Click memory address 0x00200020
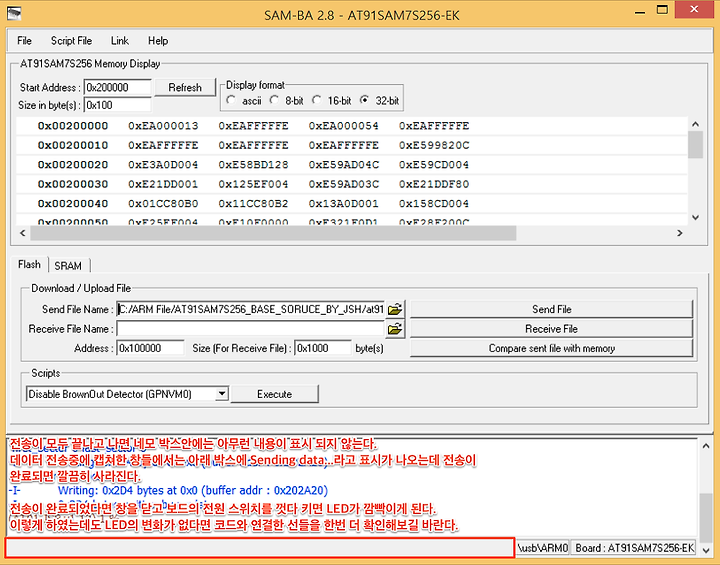720x565 pixels. (73, 164)
